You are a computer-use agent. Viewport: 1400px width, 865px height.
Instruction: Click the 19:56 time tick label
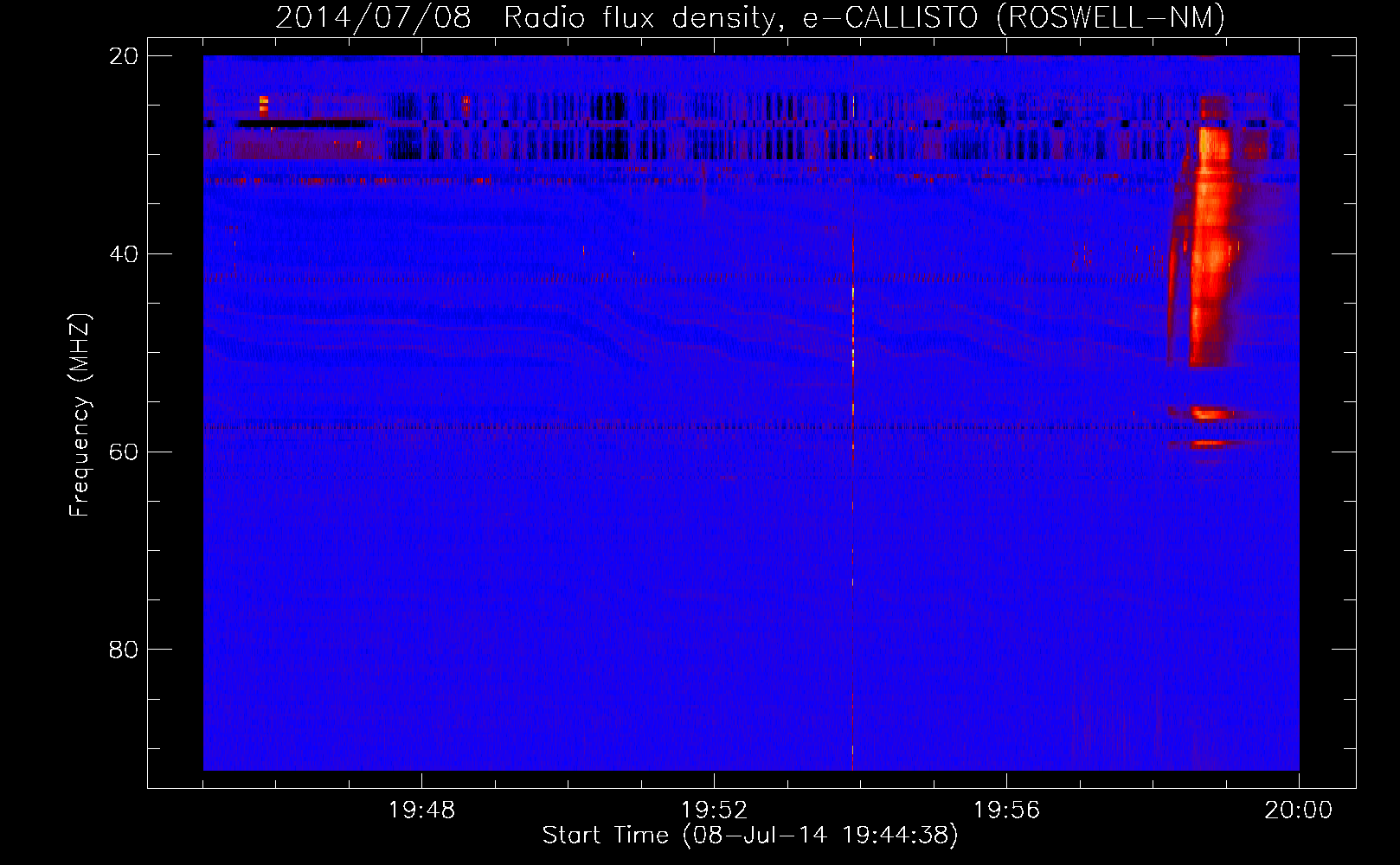[1006, 811]
